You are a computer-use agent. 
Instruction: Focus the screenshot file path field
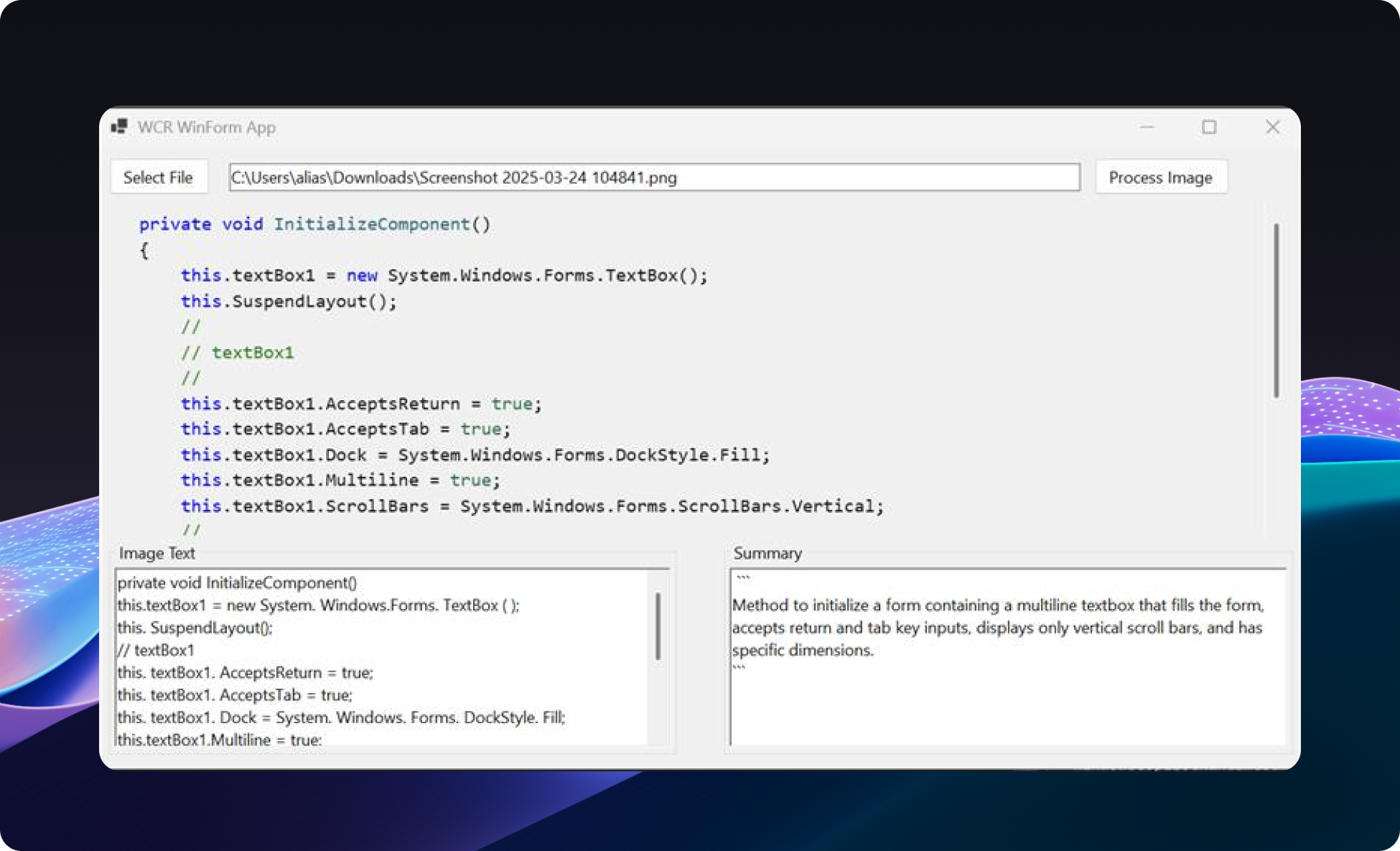coord(653,177)
